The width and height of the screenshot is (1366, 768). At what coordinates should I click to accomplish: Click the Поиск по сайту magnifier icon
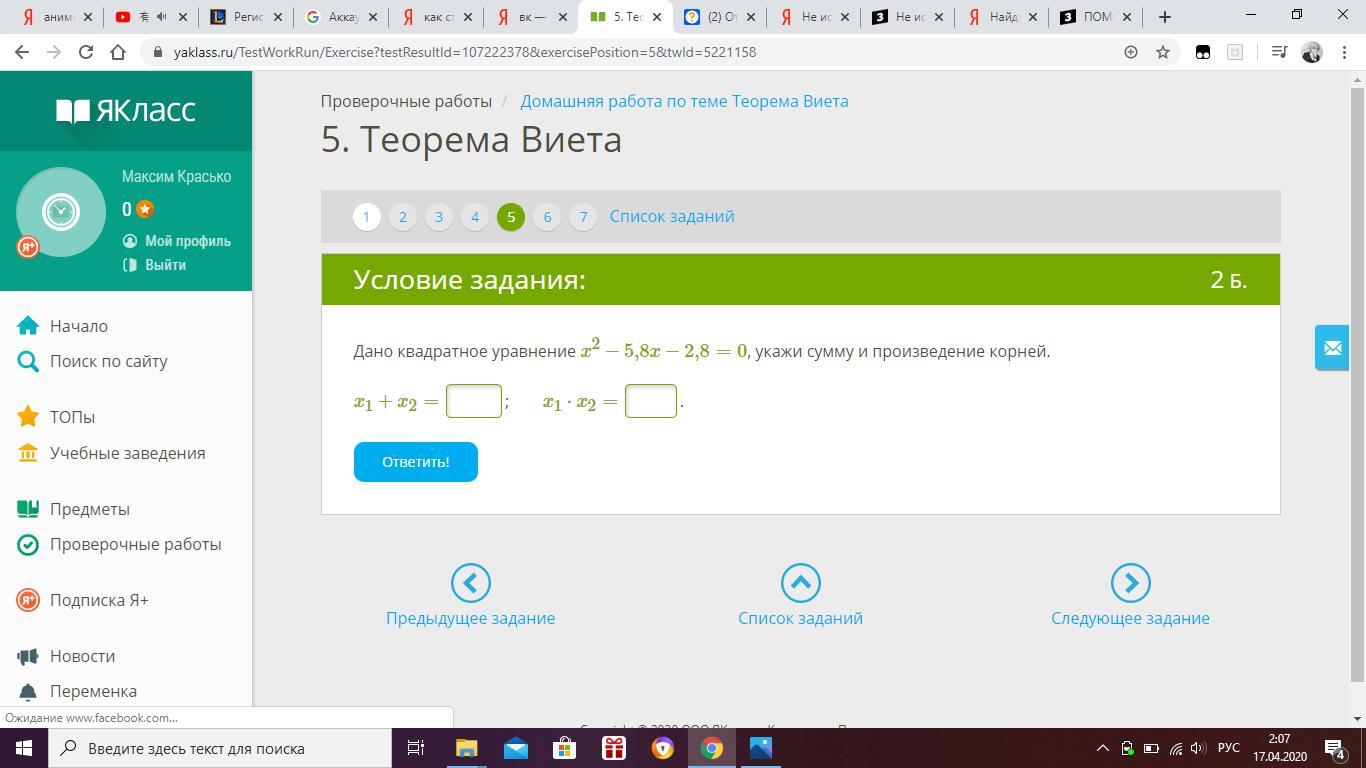(x=28, y=361)
